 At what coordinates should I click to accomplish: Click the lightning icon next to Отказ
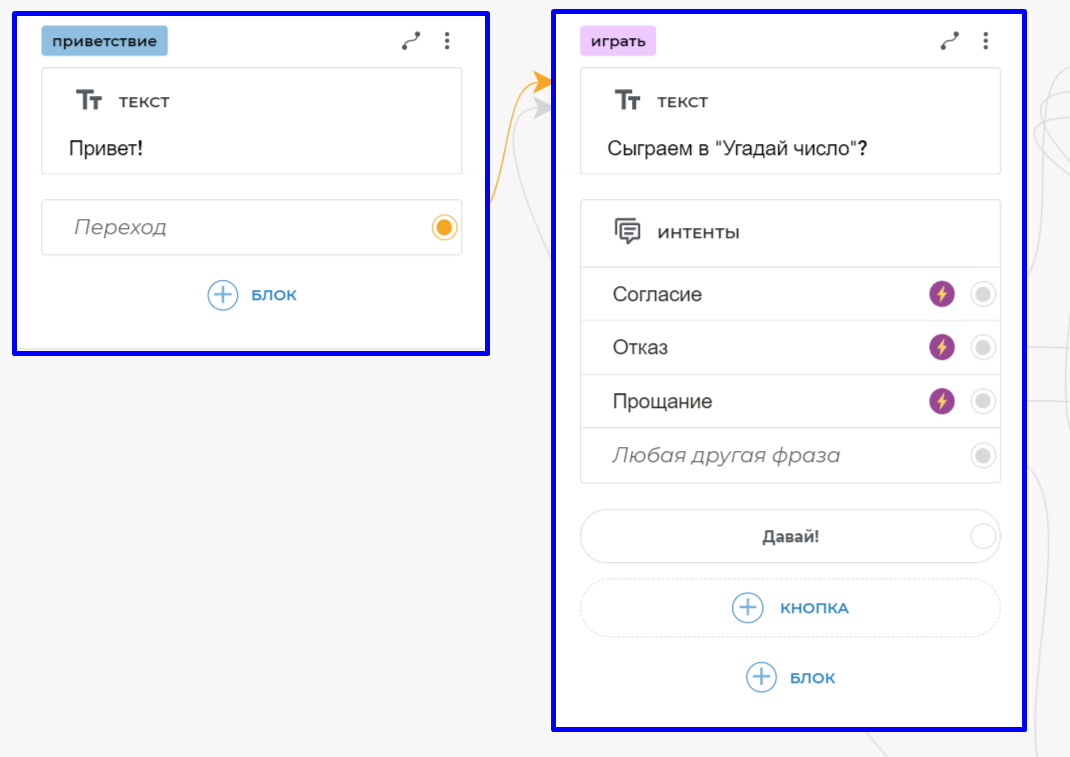pos(942,347)
